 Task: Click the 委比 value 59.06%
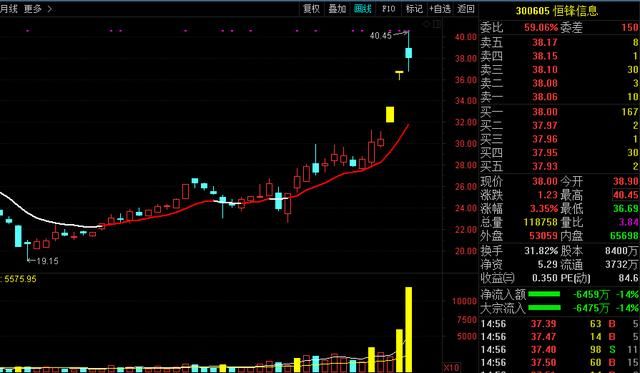[x=541, y=28]
